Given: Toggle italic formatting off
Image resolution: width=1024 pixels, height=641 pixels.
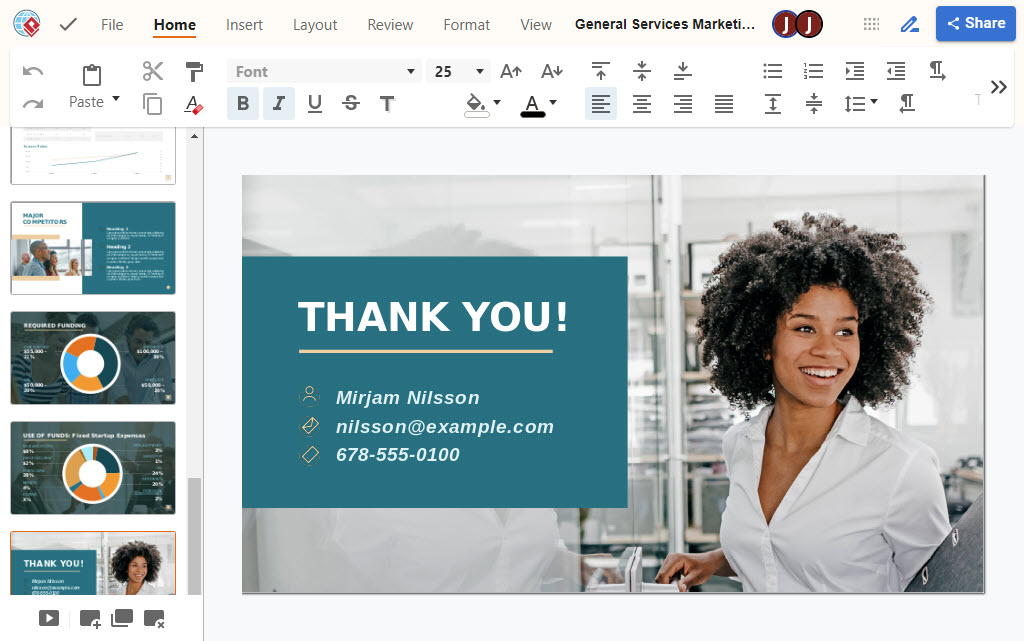Looking at the screenshot, I should pyautogui.click(x=278, y=103).
